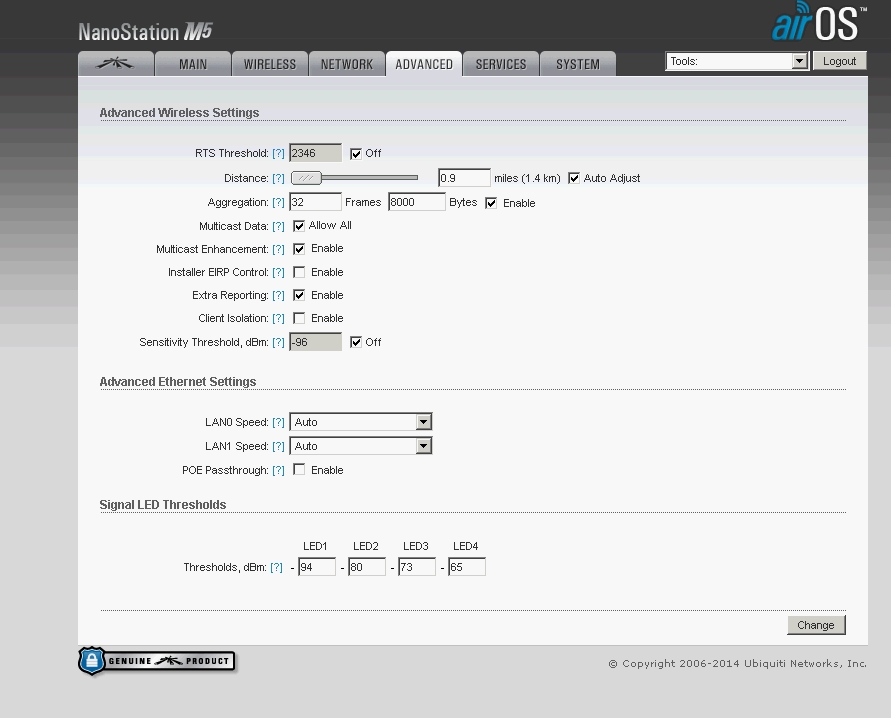Open help for POE Passthrough

(278, 470)
